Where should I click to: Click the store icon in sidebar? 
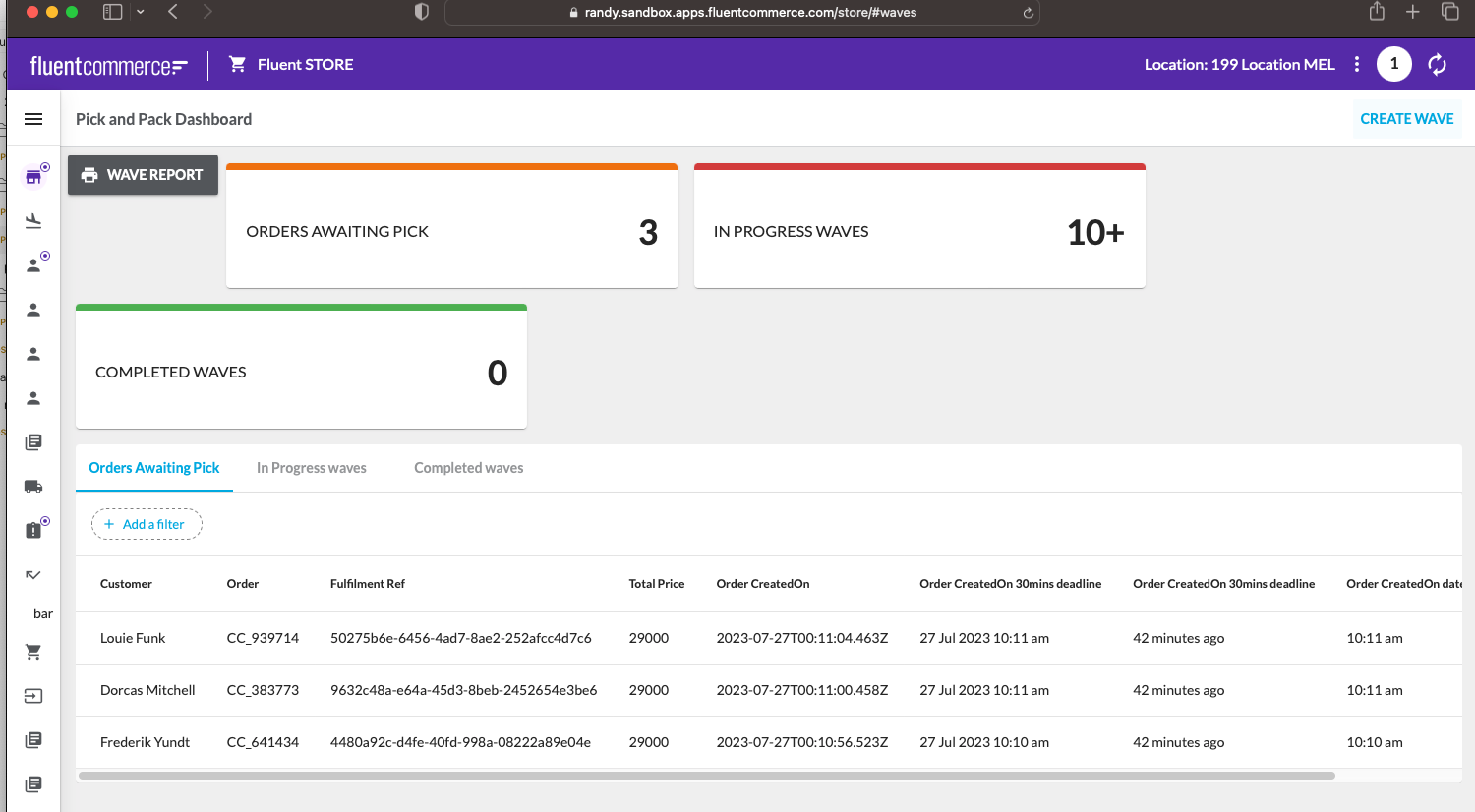[33, 177]
